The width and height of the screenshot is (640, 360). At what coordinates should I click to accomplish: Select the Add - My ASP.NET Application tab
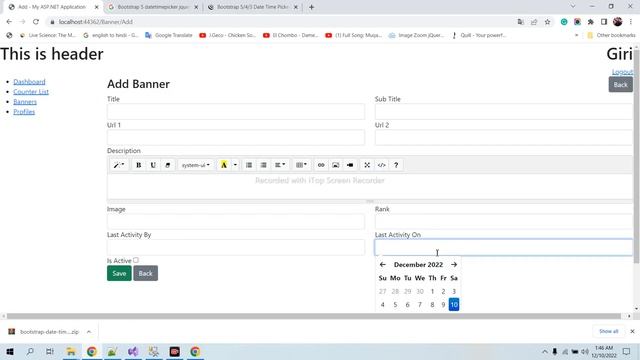pyautogui.click(x=52, y=7)
